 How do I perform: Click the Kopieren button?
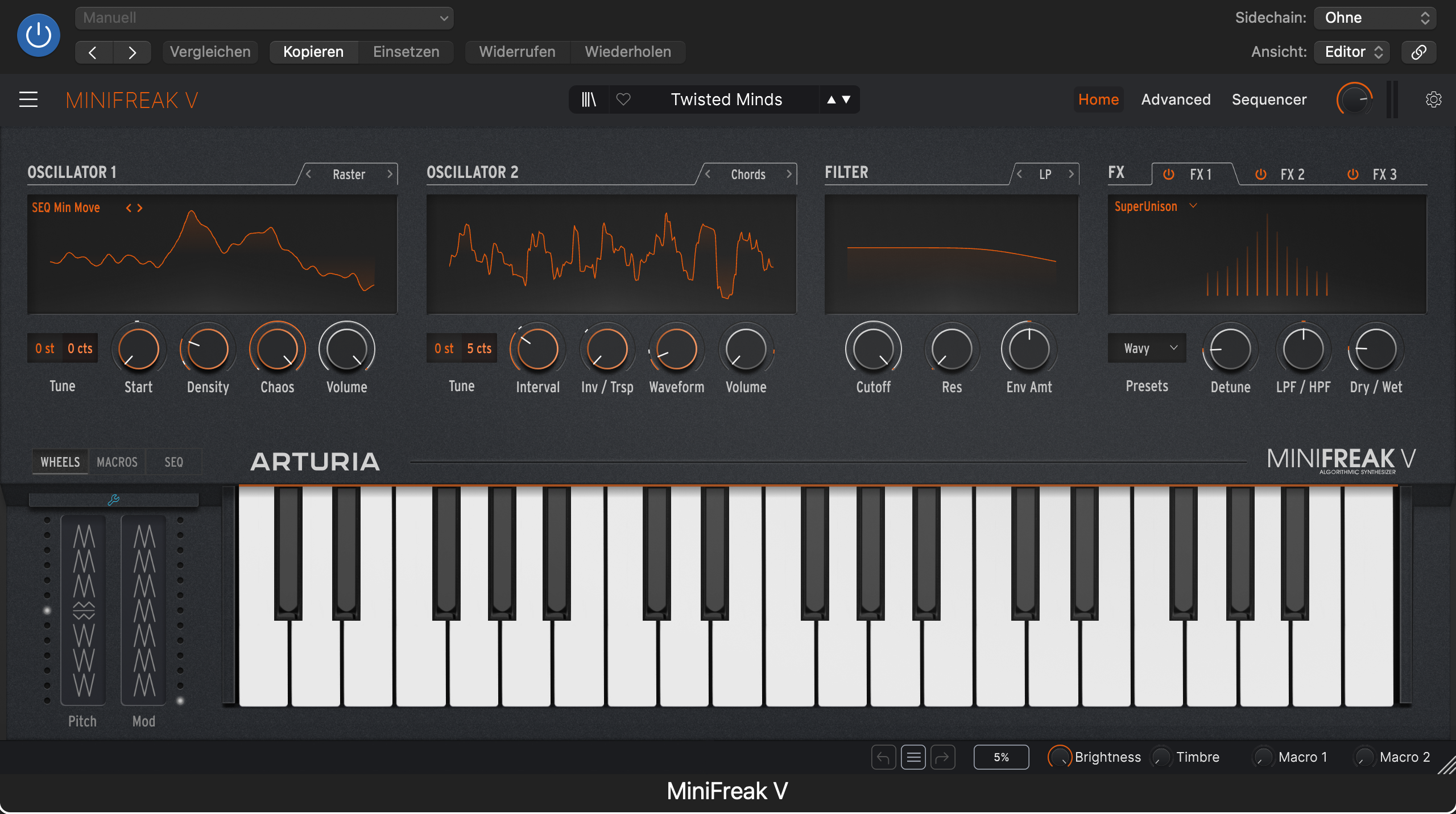point(313,52)
